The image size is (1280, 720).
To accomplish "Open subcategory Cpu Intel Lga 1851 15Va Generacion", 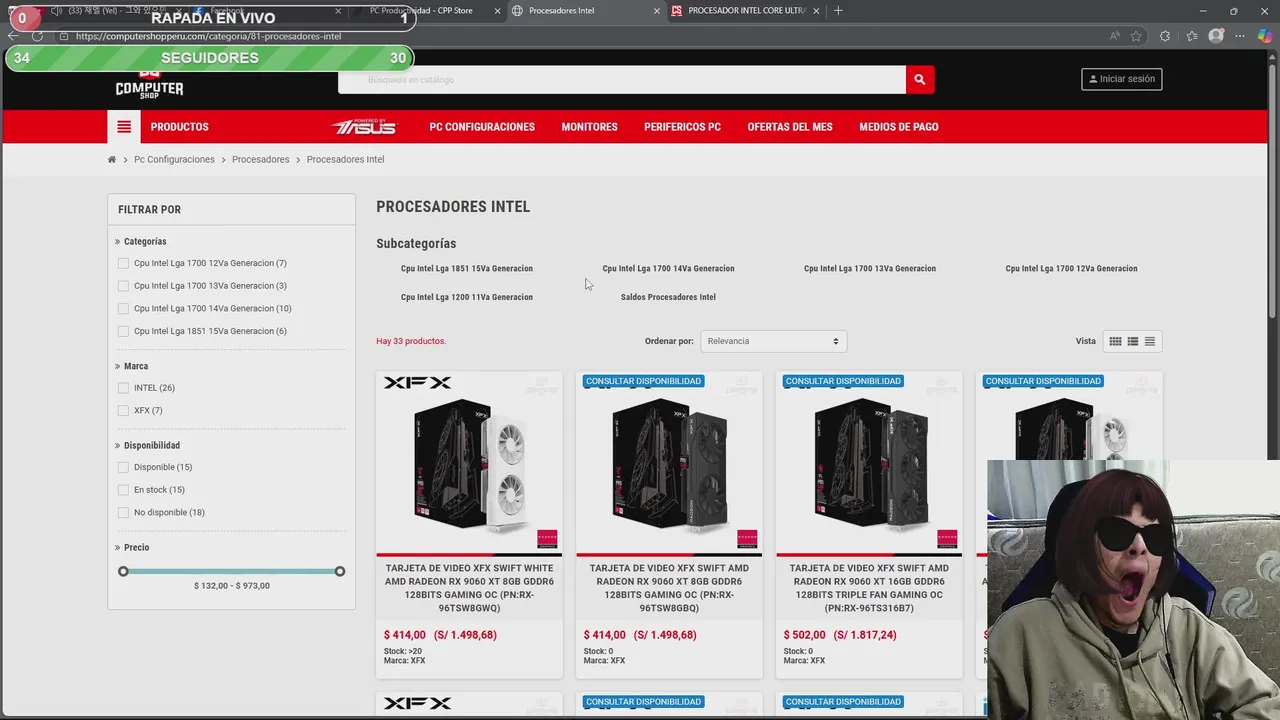I will pos(467,268).
